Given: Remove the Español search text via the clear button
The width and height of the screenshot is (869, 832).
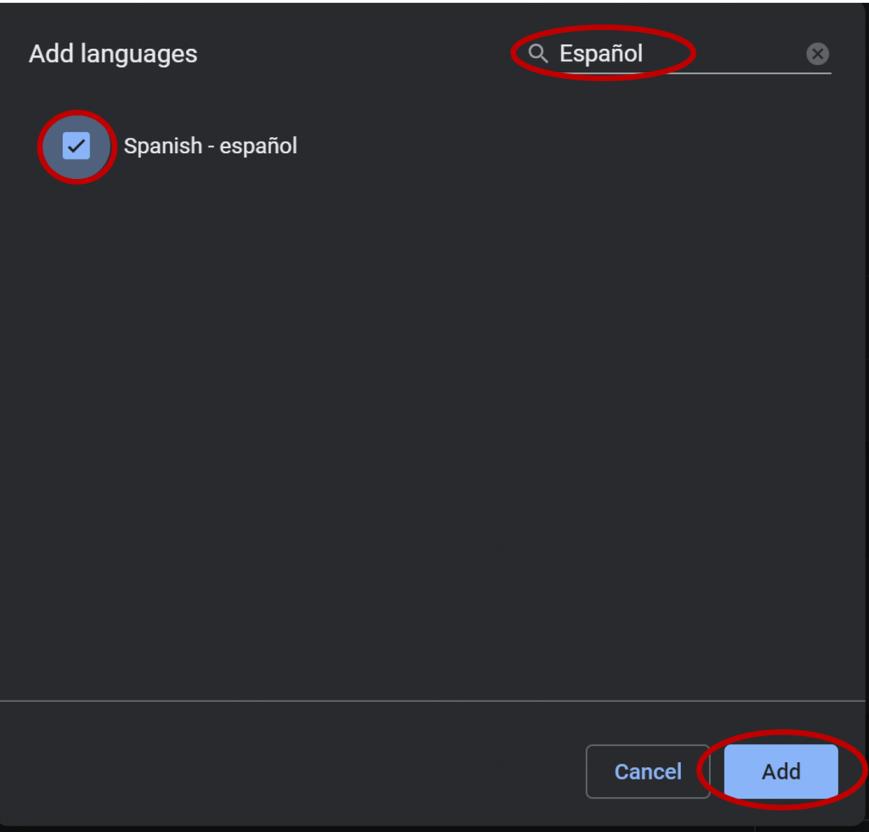Looking at the screenshot, I should (817, 54).
